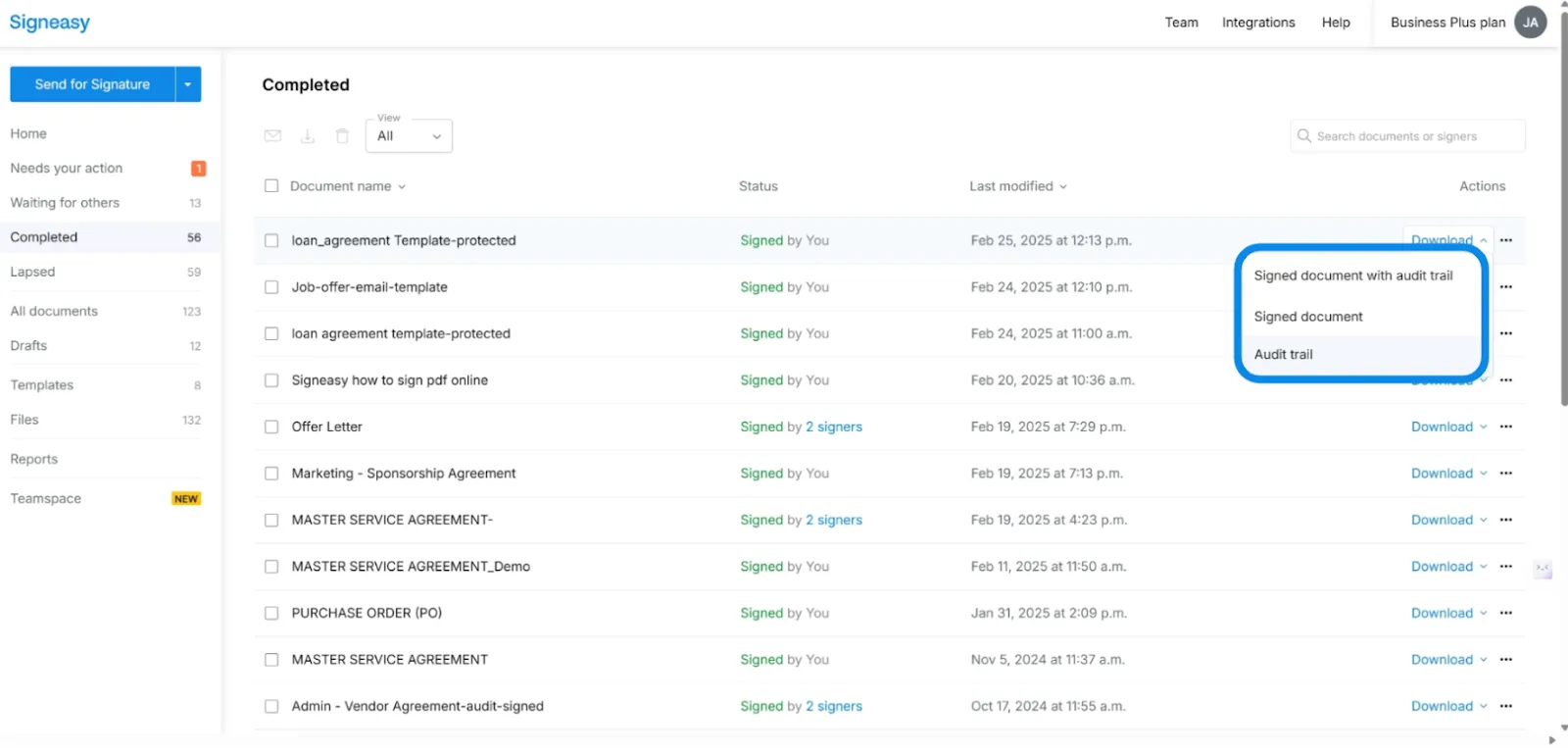Open the Team page link

pyautogui.click(x=1181, y=23)
